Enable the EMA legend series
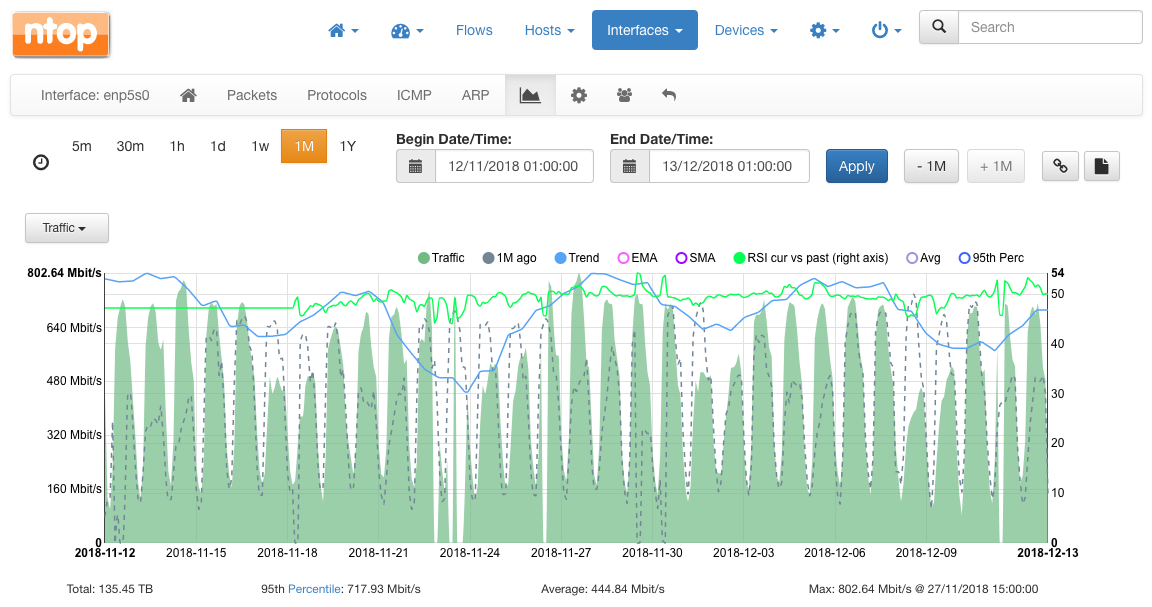The width and height of the screenshot is (1152, 607). pos(637,258)
